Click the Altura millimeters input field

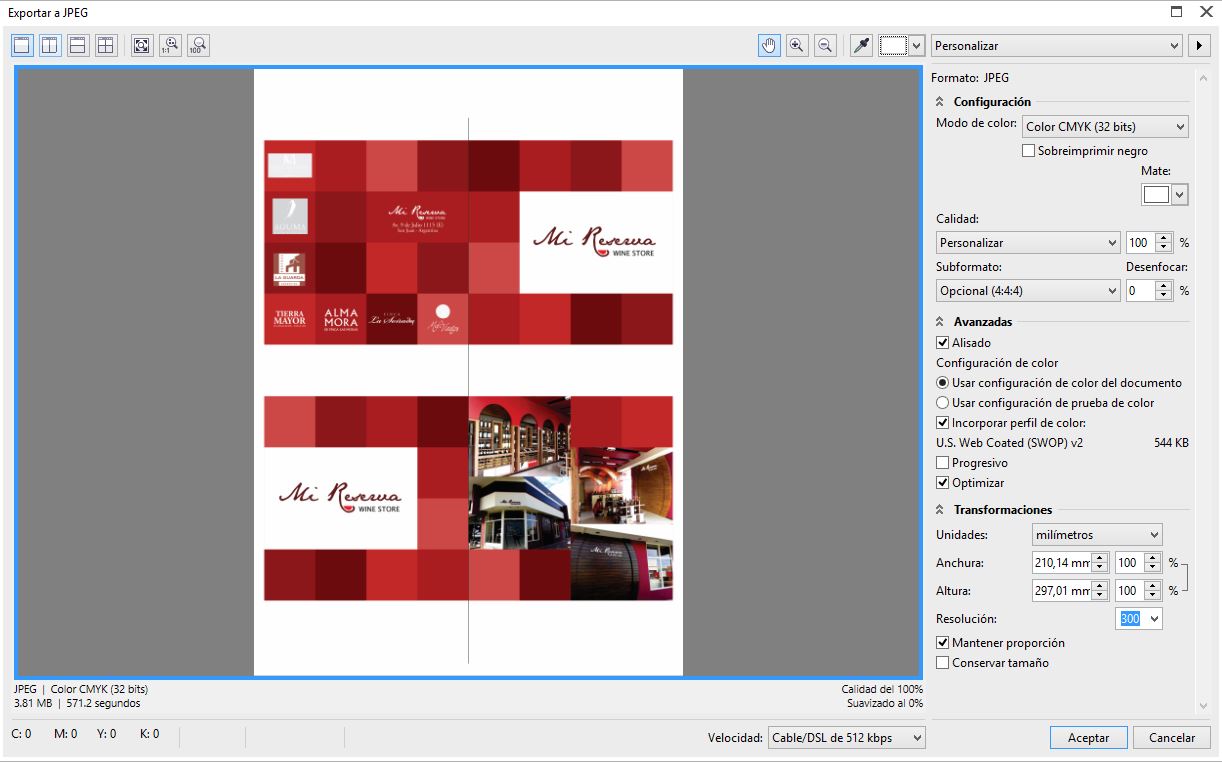click(x=1062, y=591)
